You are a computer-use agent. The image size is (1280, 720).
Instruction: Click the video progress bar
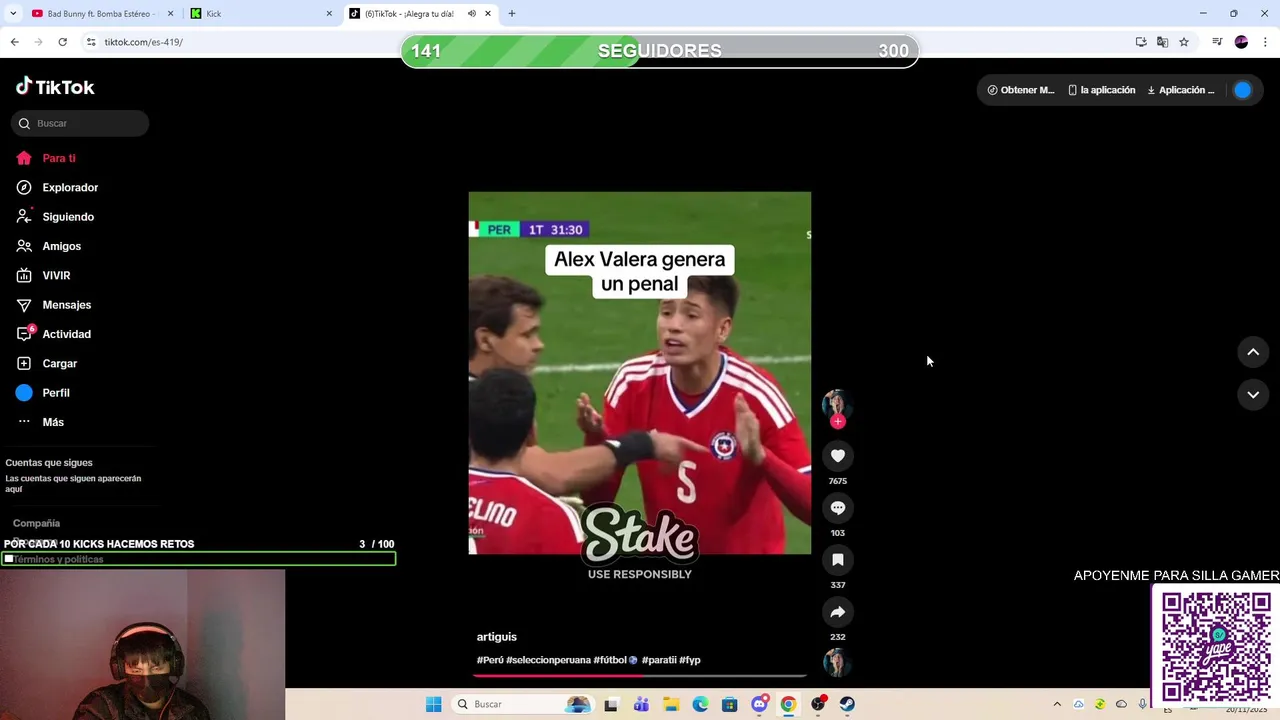pyautogui.click(x=640, y=675)
